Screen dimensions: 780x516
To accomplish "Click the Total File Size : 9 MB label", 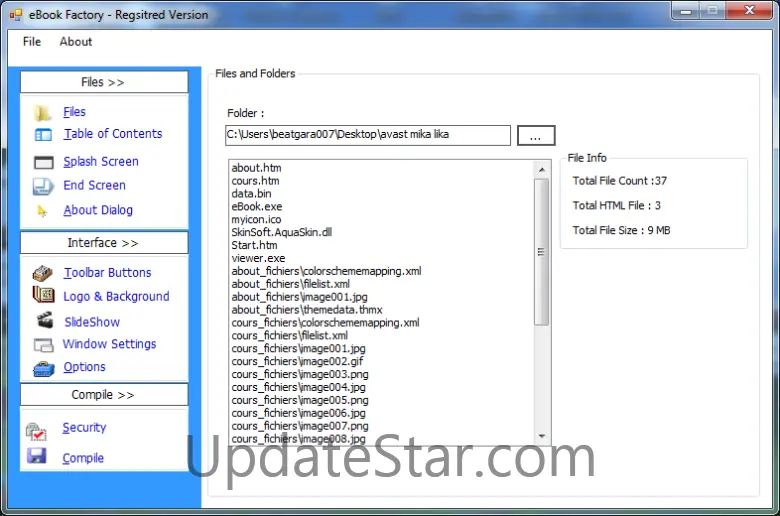I will click(621, 230).
